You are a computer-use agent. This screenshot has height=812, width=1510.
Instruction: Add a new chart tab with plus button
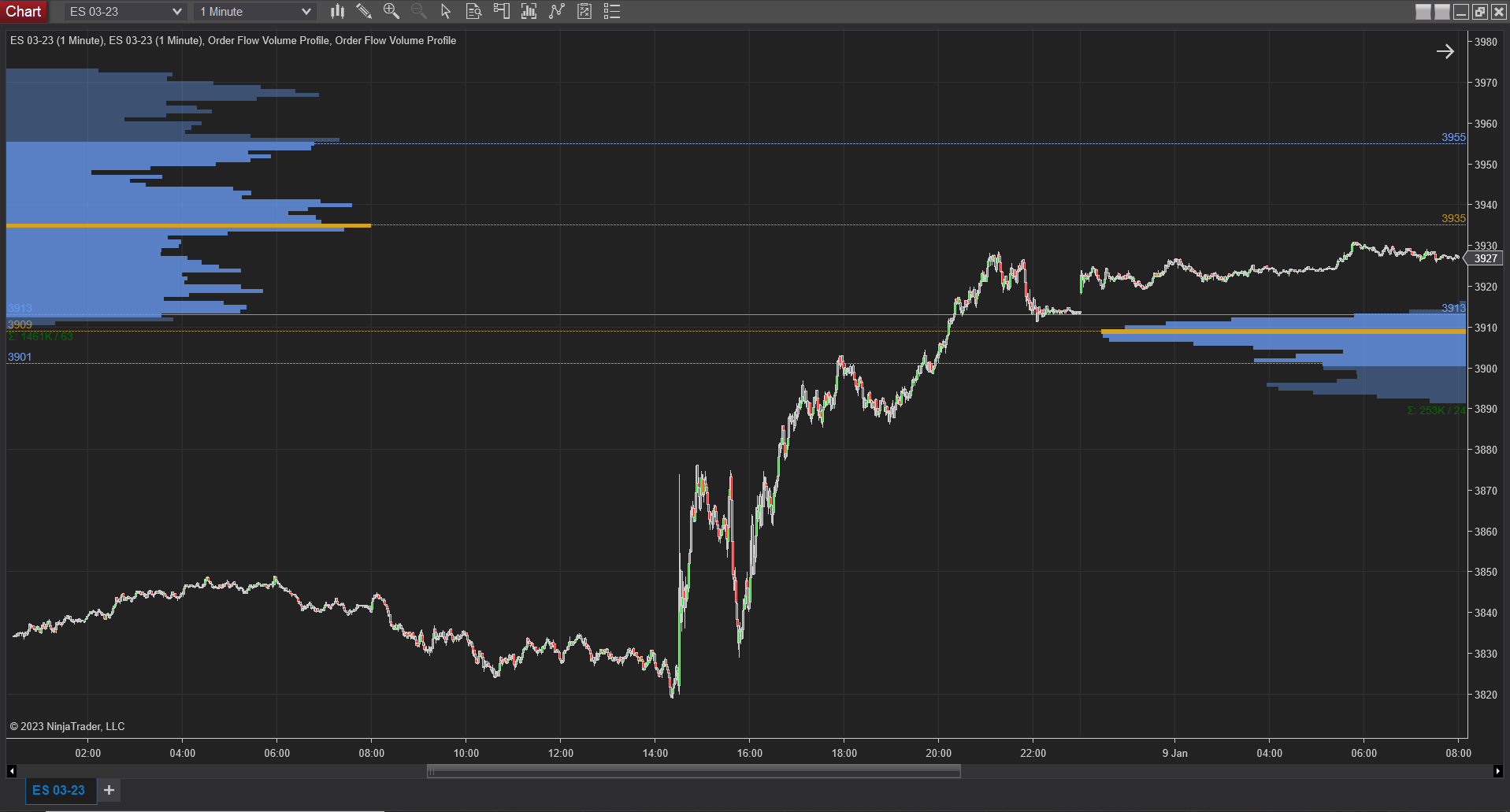109,790
